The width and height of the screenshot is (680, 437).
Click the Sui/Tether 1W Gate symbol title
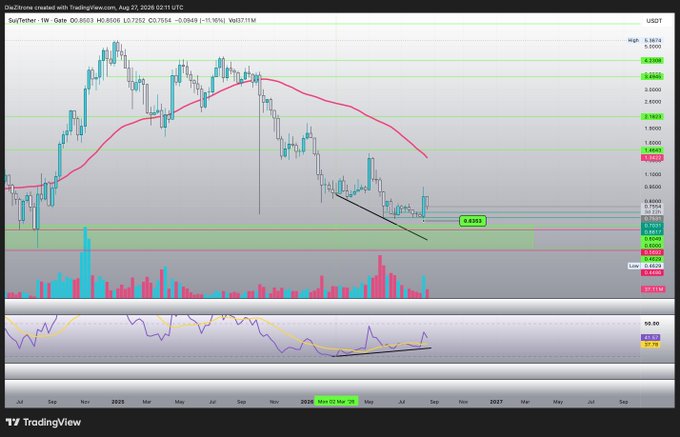pos(38,20)
